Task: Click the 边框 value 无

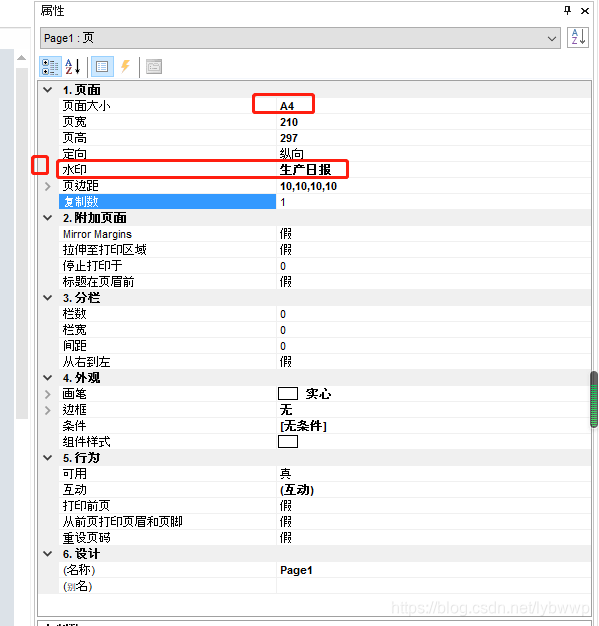Action: pos(286,410)
